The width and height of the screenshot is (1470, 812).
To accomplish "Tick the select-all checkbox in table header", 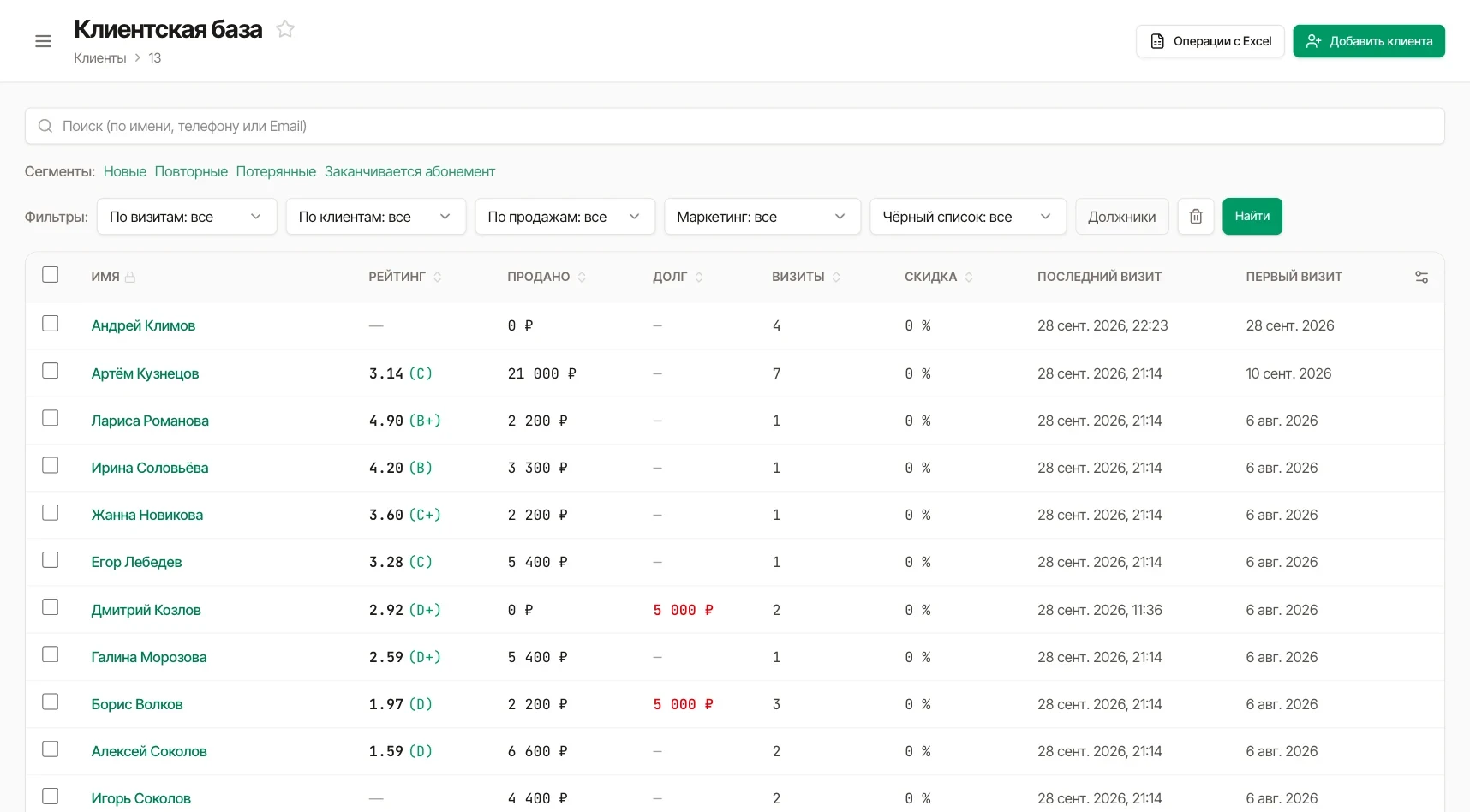I will (x=51, y=274).
